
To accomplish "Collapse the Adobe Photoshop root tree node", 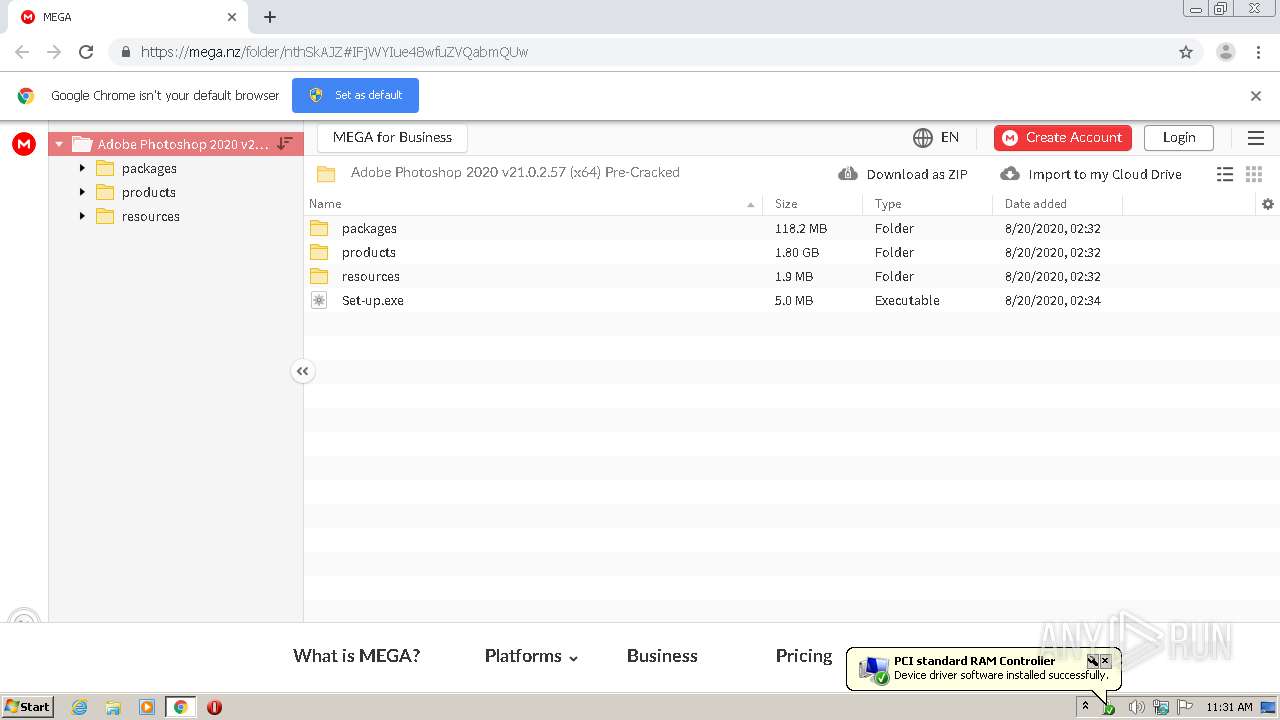I will click(59, 144).
